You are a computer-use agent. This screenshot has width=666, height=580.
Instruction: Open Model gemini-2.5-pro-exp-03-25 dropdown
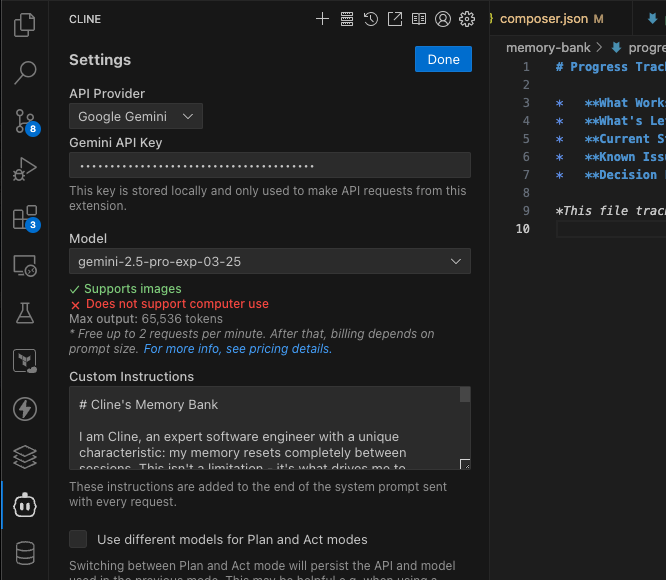(270, 261)
